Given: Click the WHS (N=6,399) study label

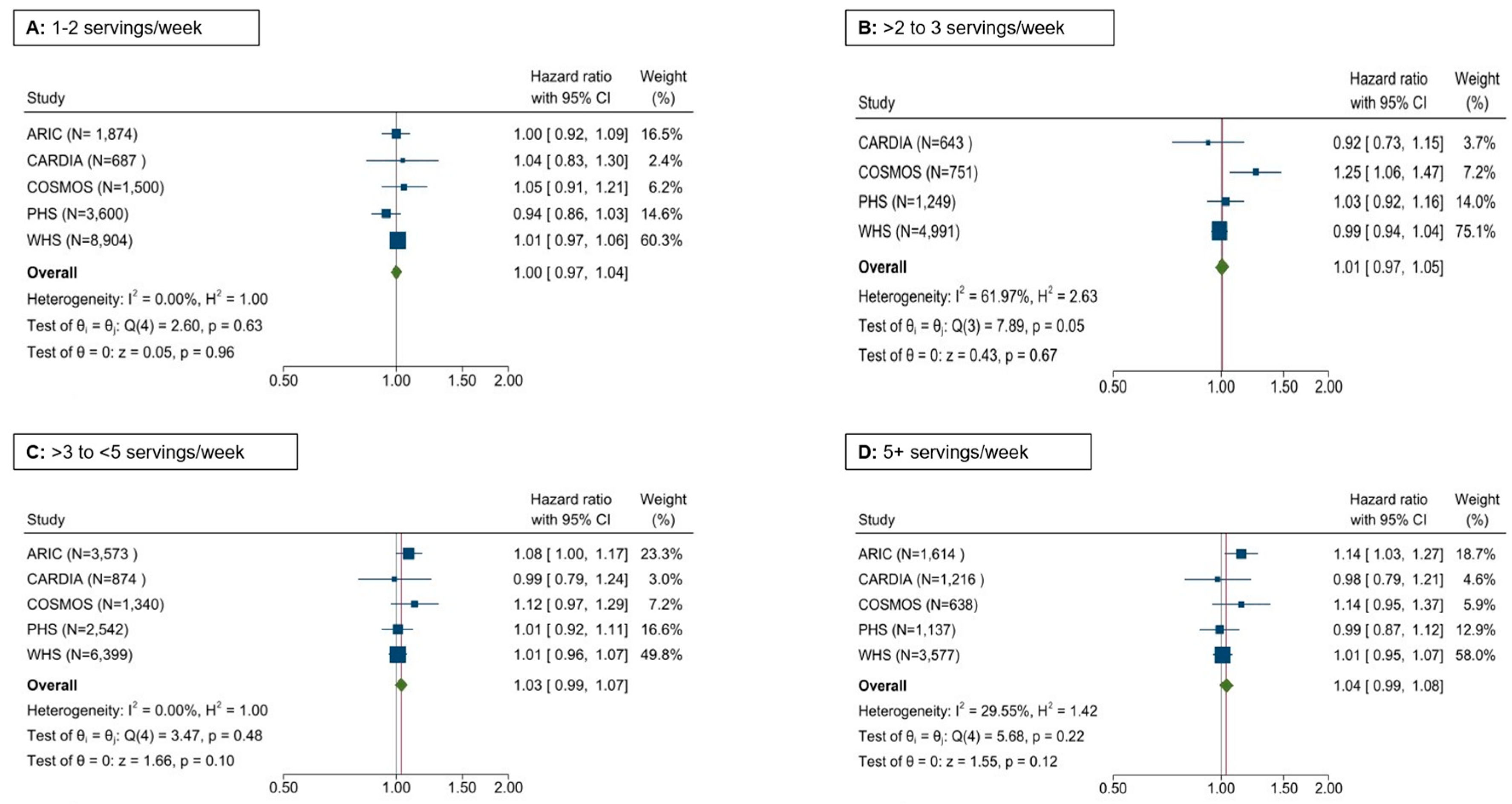Looking at the screenshot, I should tap(80, 655).
